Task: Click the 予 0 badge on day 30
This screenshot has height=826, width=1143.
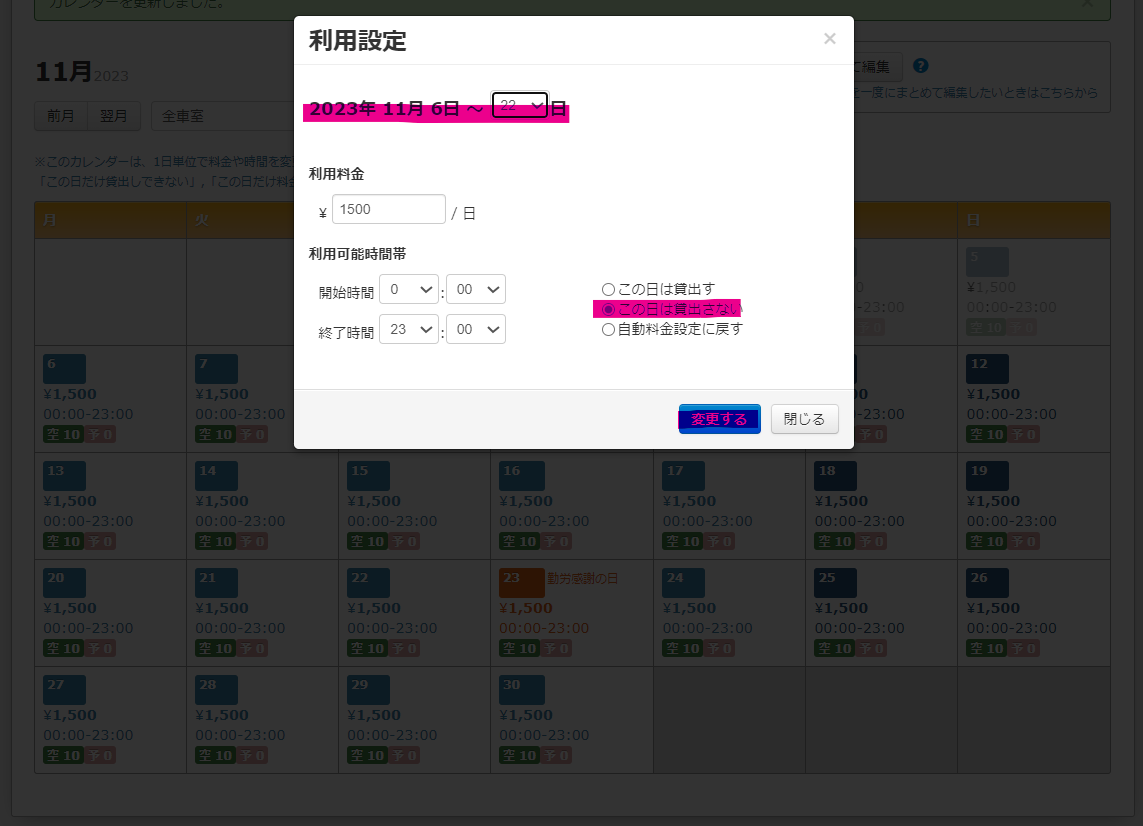Action: tap(555, 756)
